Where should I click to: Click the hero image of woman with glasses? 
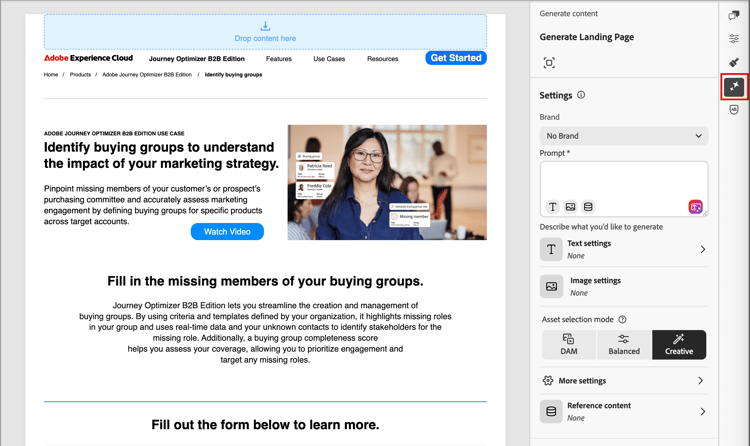click(387, 182)
